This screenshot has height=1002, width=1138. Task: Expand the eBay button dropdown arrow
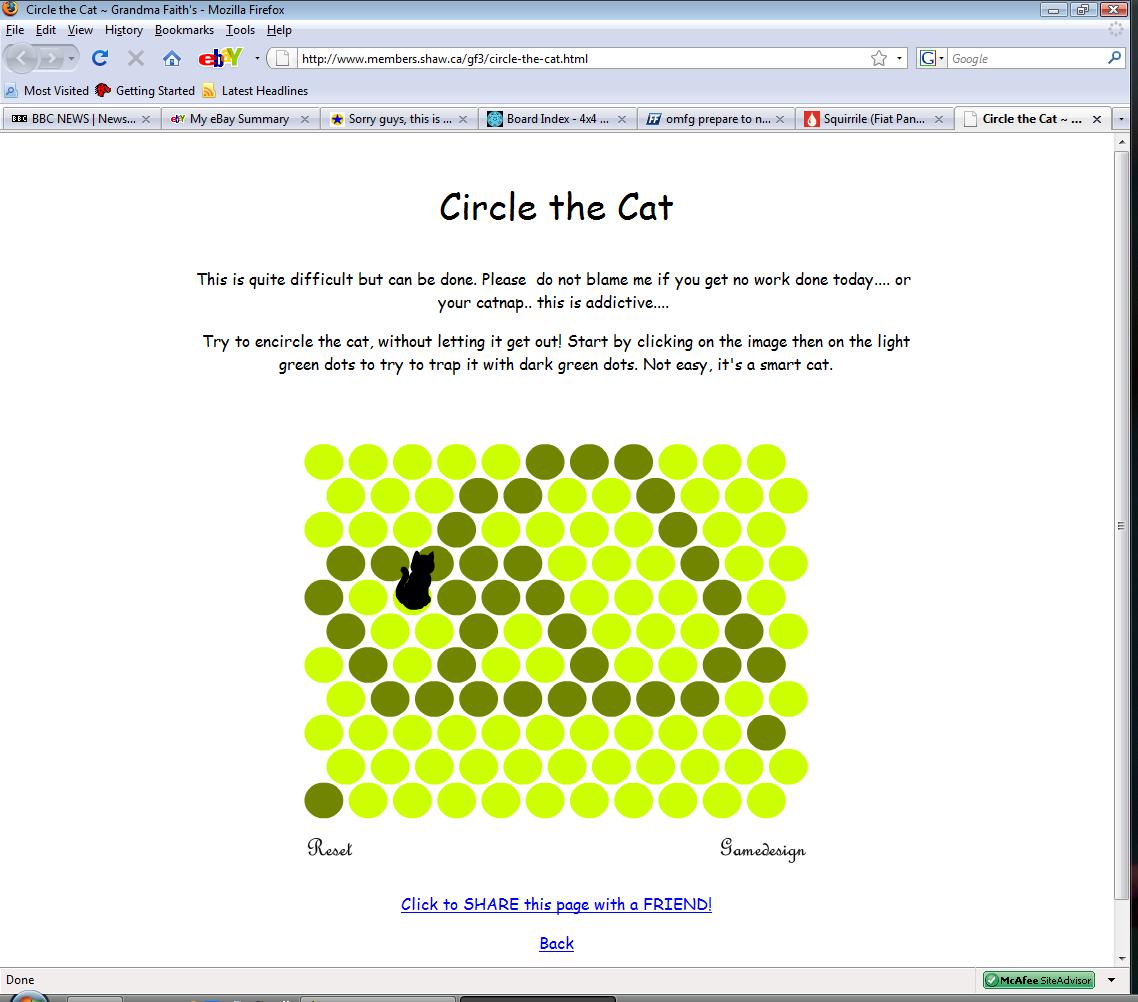pyautogui.click(x=257, y=58)
